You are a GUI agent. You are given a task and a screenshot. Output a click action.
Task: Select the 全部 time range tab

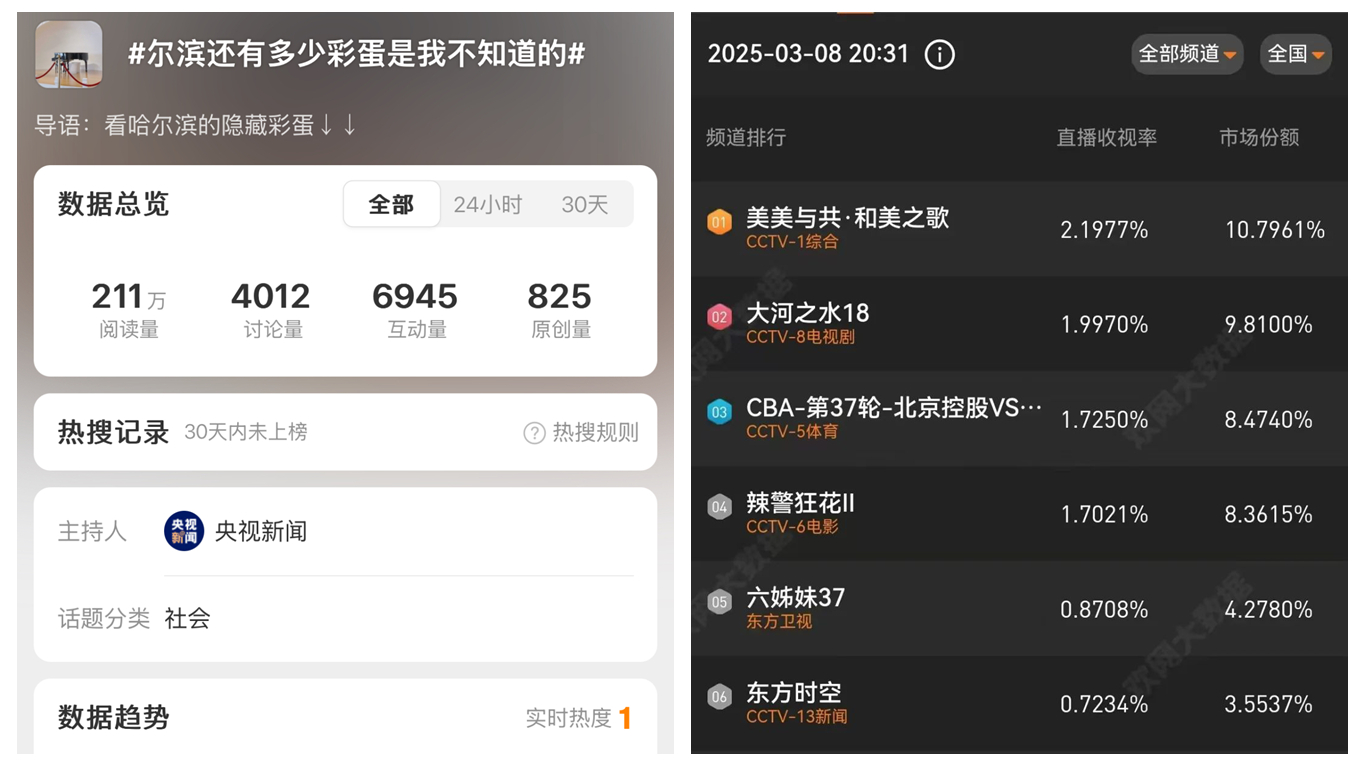tap(391, 205)
